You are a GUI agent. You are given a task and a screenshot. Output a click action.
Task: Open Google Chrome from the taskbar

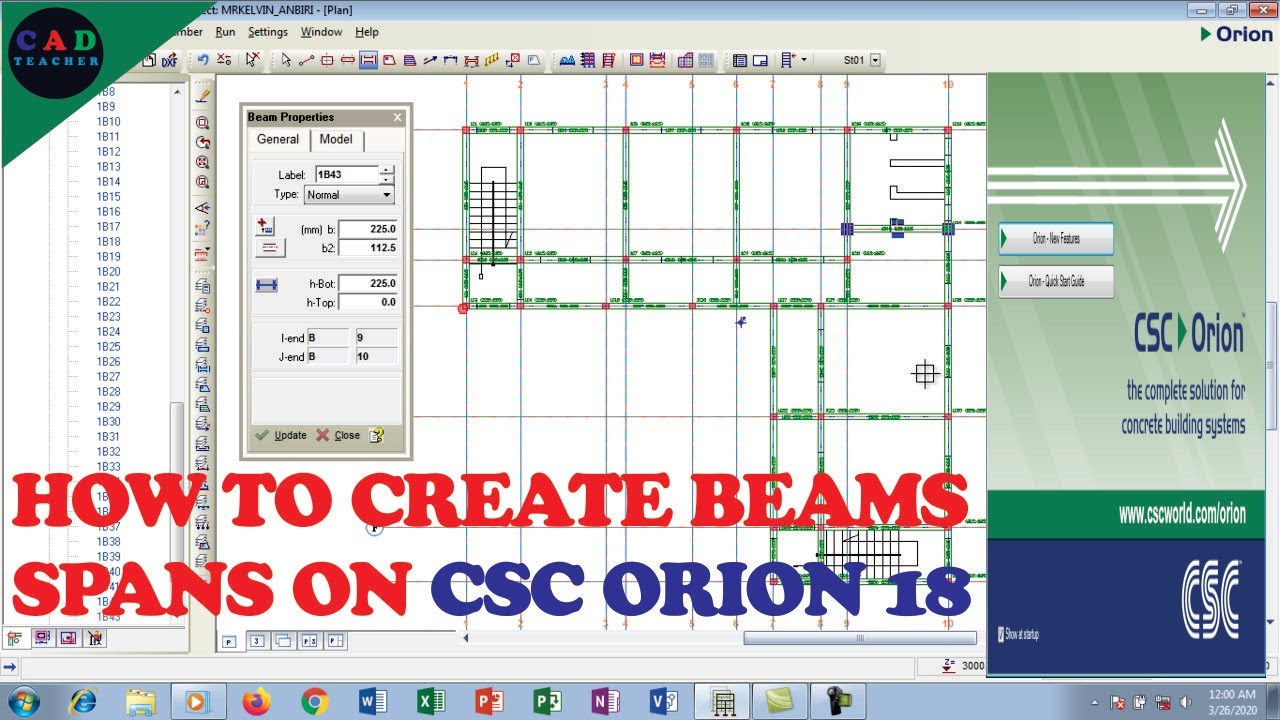click(x=315, y=701)
